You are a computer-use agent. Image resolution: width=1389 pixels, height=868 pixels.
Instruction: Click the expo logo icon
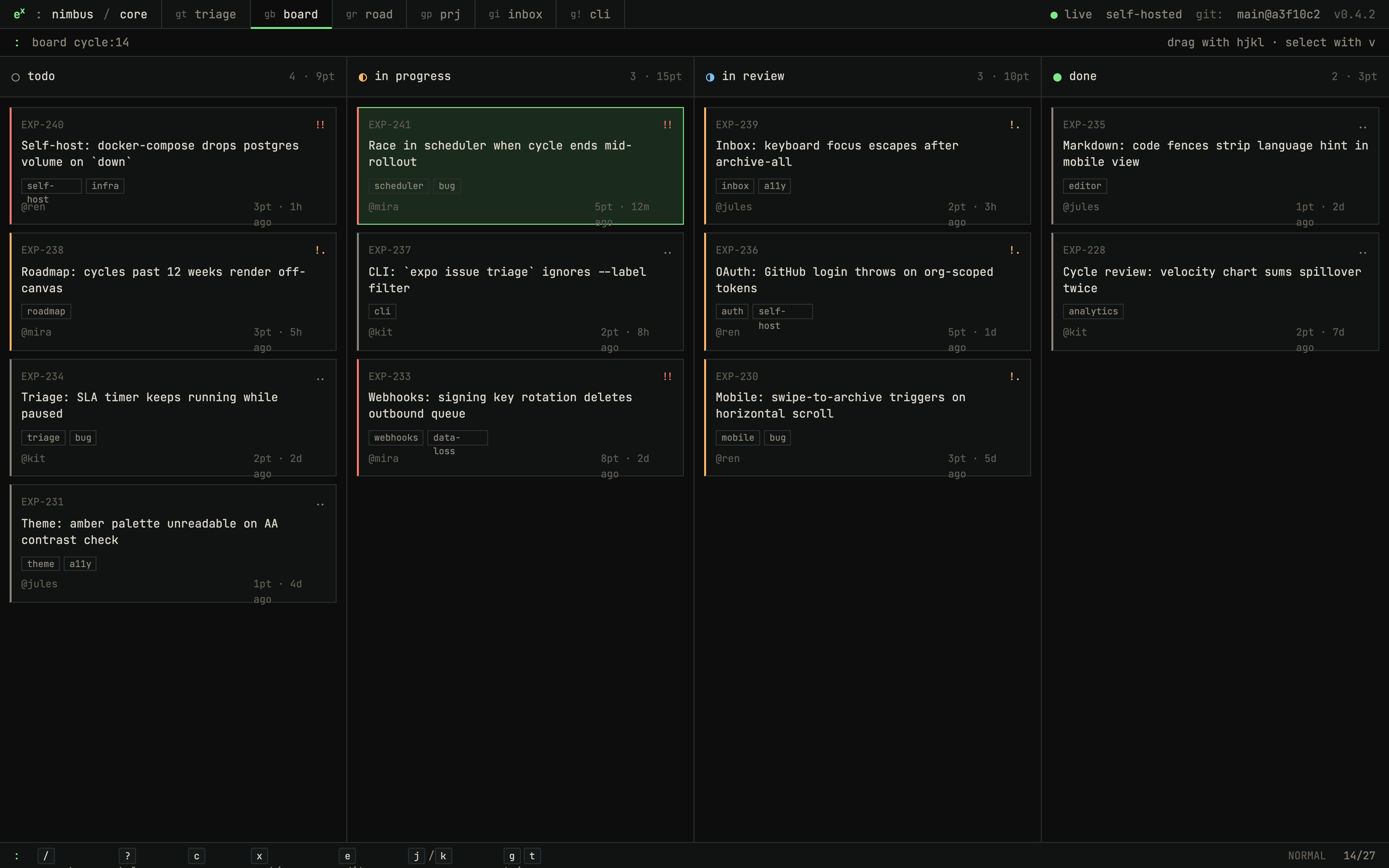pos(19,13)
